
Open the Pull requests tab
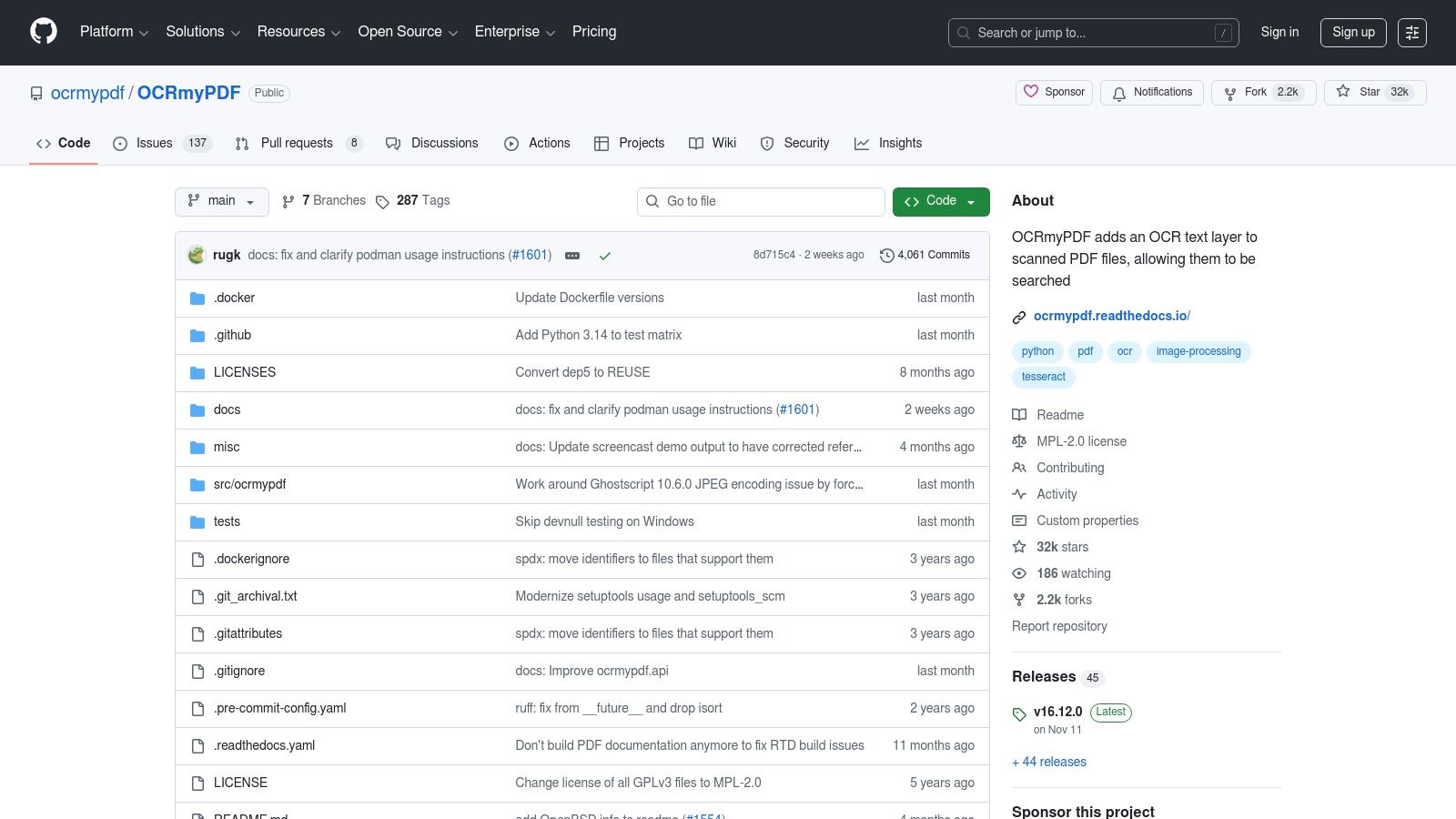click(297, 143)
